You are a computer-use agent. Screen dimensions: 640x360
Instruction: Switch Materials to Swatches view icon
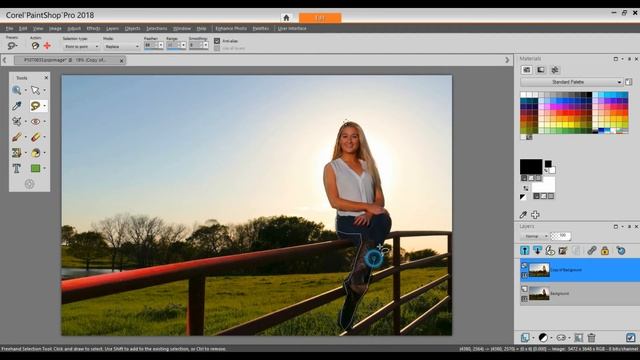527,70
